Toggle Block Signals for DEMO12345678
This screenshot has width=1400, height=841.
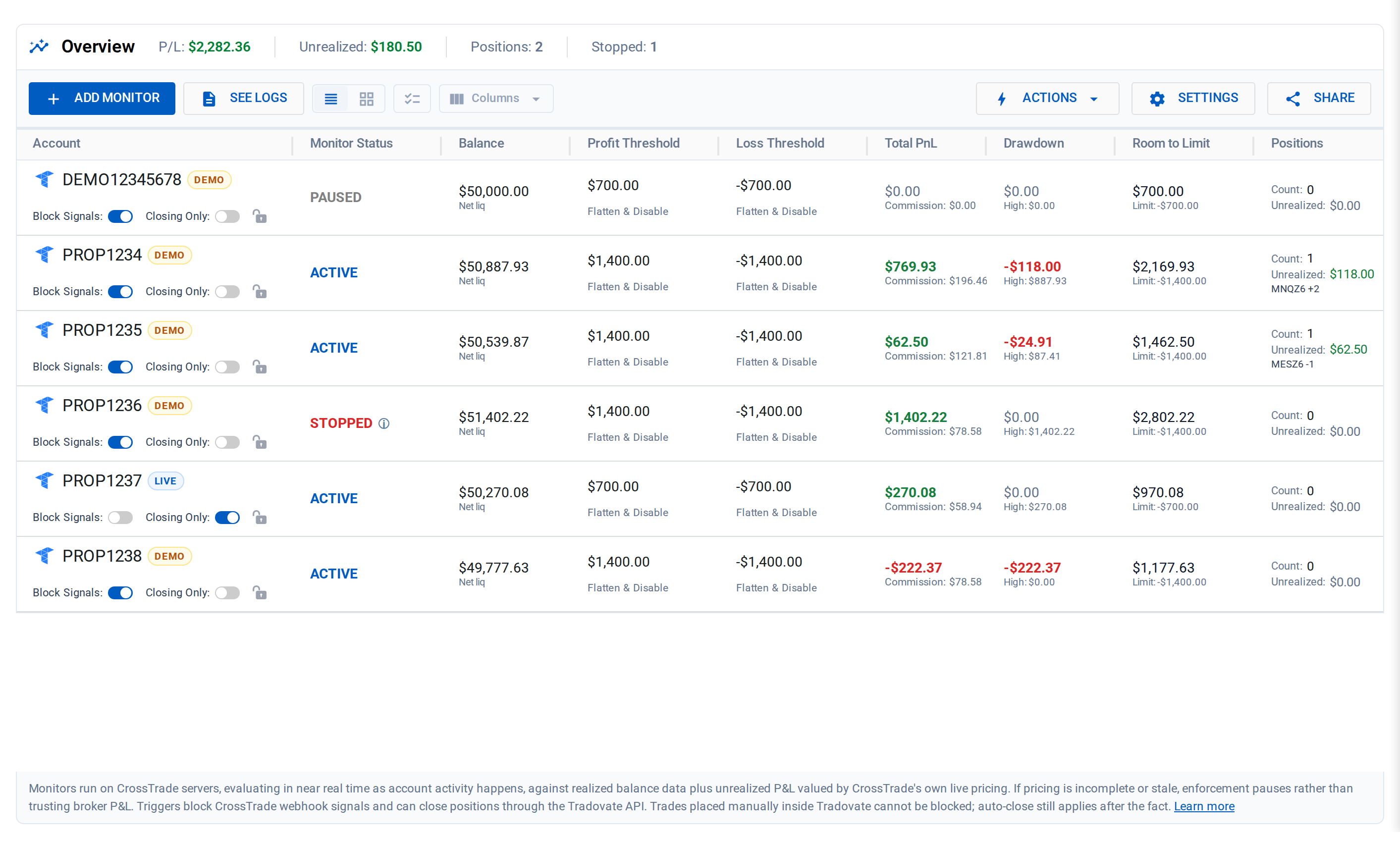point(120,216)
